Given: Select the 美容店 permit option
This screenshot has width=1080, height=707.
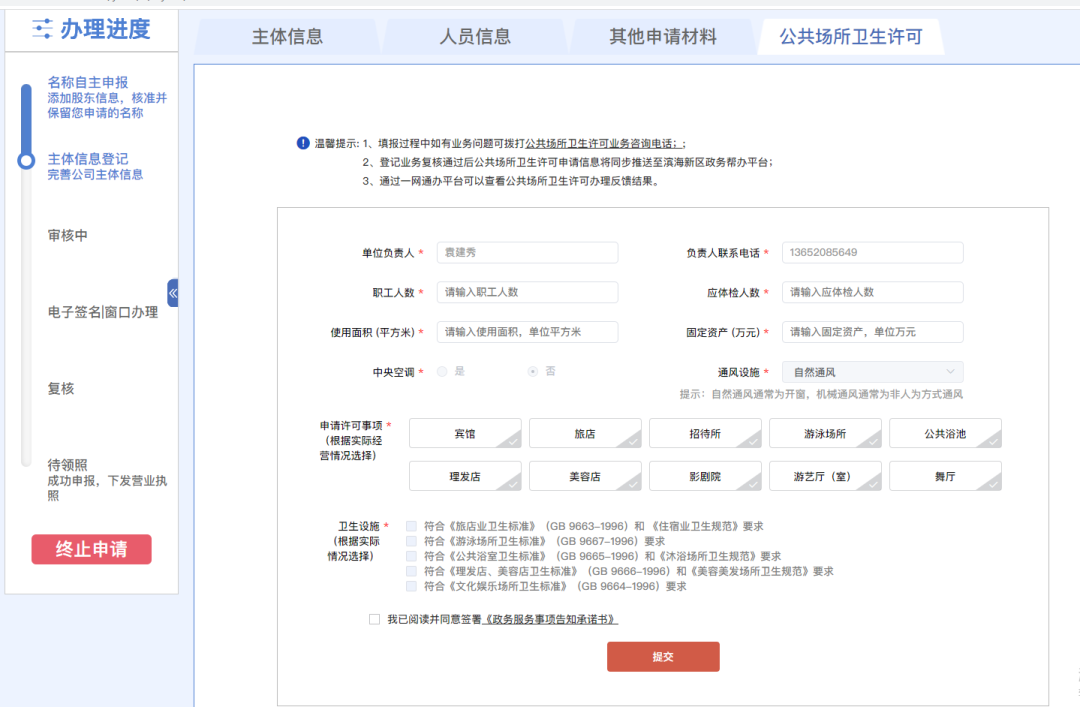Looking at the screenshot, I should coord(585,476).
